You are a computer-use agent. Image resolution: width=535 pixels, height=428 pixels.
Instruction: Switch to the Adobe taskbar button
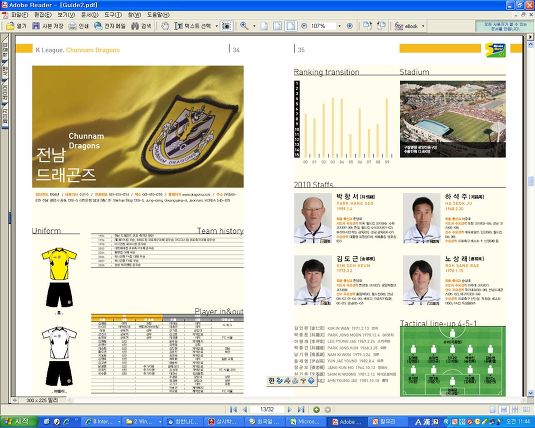tap(347, 422)
